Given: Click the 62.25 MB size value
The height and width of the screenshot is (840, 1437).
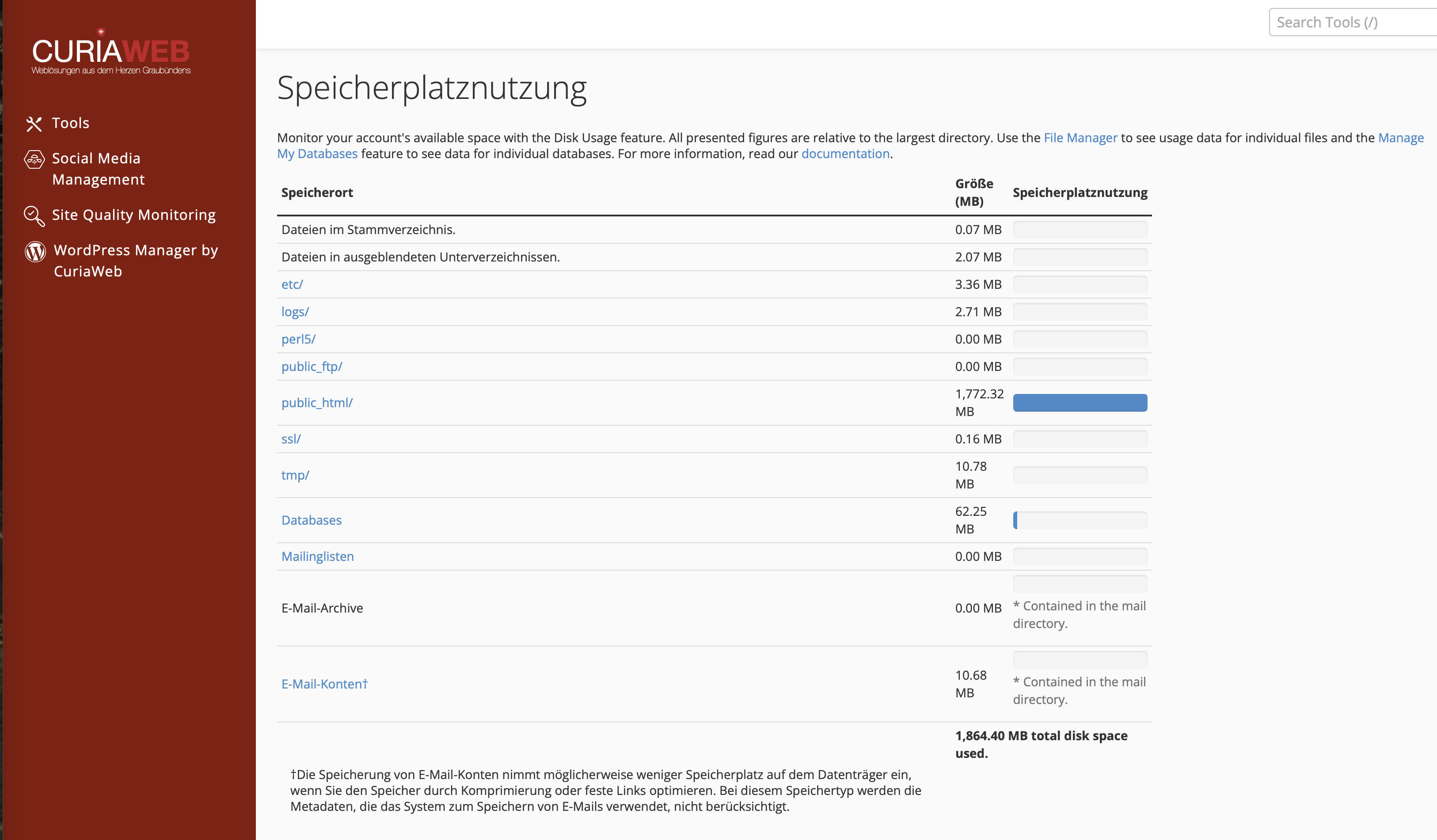Looking at the screenshot, I should [x=970, y=520].
